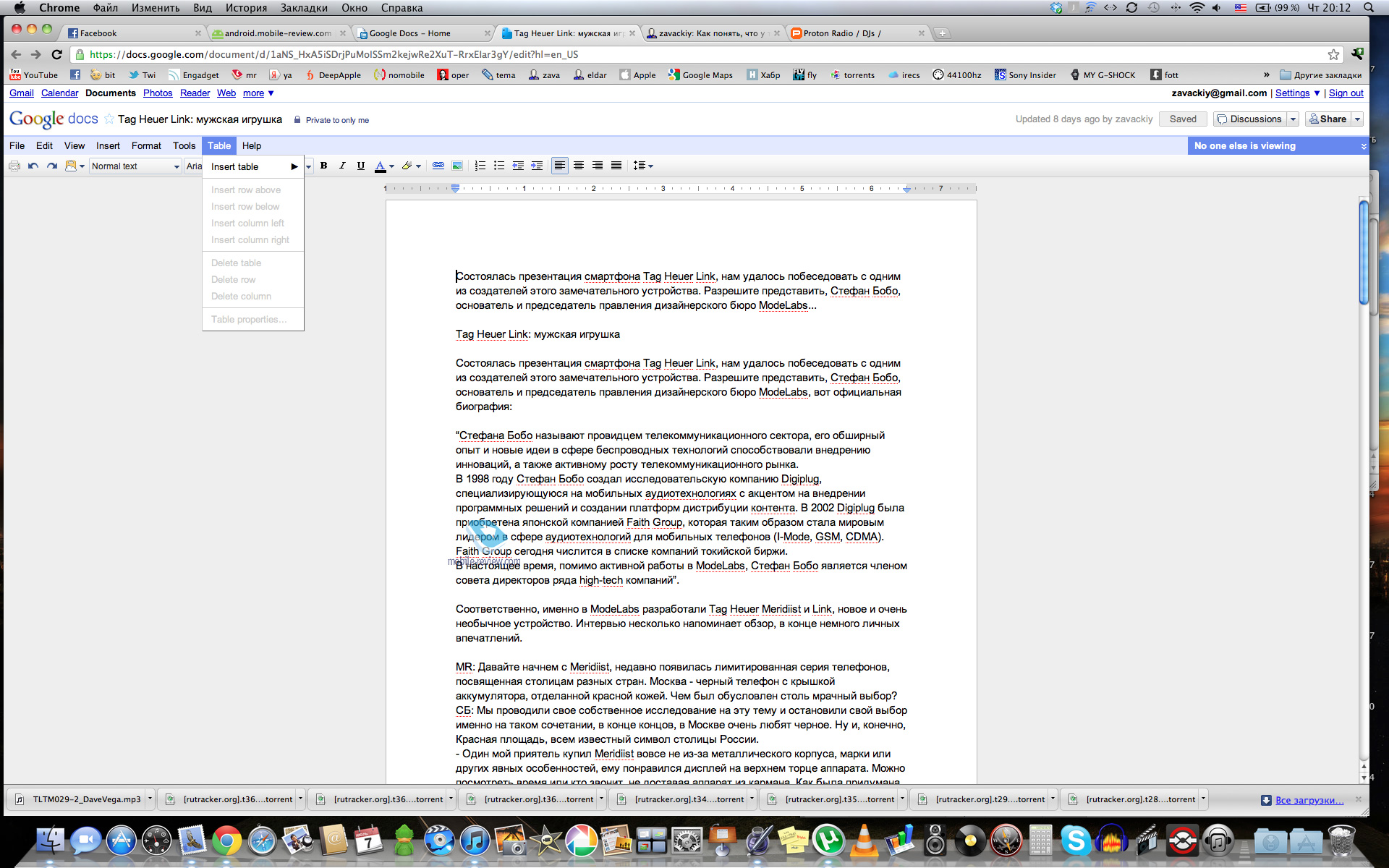Open the Gmail link
Image resolution: width=1389 pixels, height=868 pixels.
pos(22,93)
